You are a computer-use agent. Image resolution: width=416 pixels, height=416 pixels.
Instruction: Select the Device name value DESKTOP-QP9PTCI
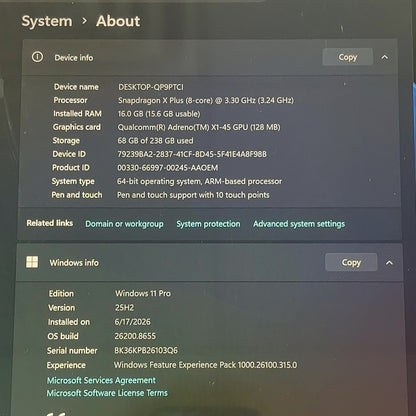pyautogui.click(x=151, y=87)
